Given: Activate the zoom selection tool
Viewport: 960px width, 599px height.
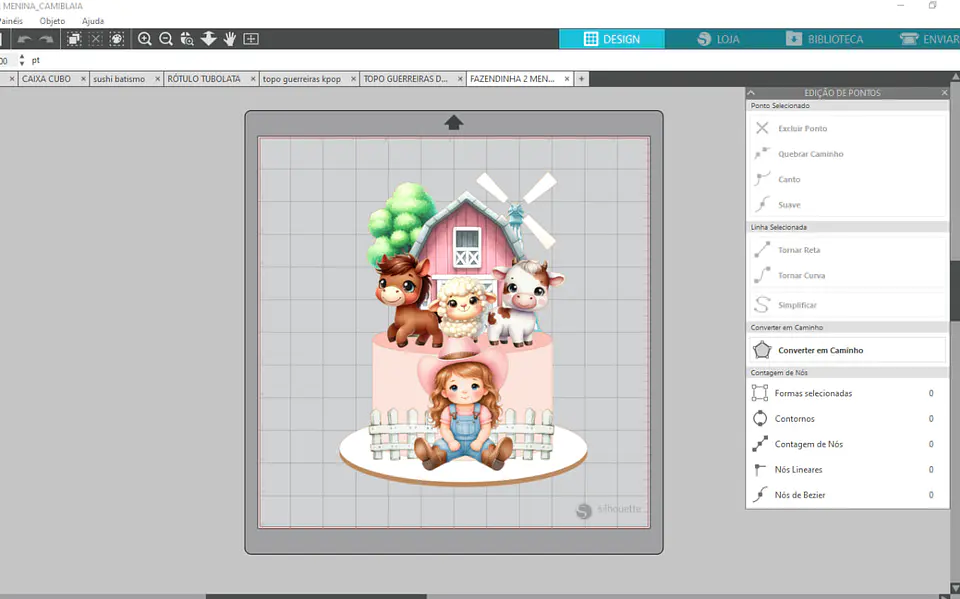Looking at the screenshot, I should click(x=187, y=39).
